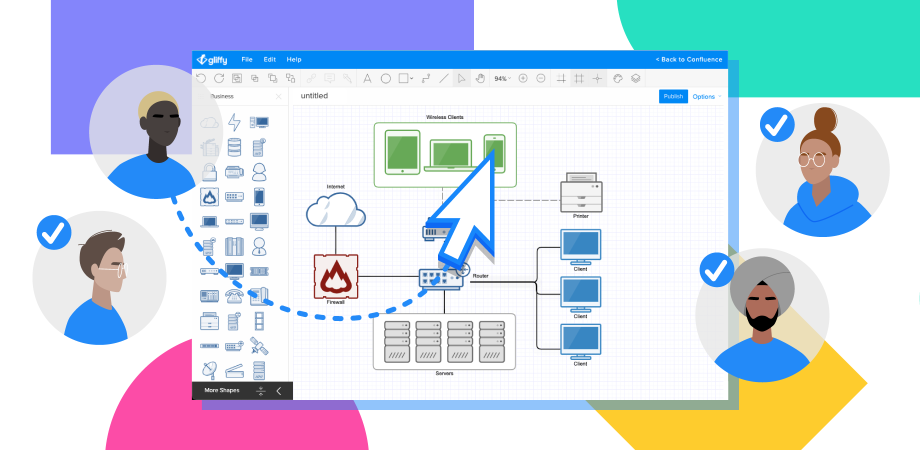
Task: Pick the satellite dish shape from library
Action: click(x=209, y=370)
